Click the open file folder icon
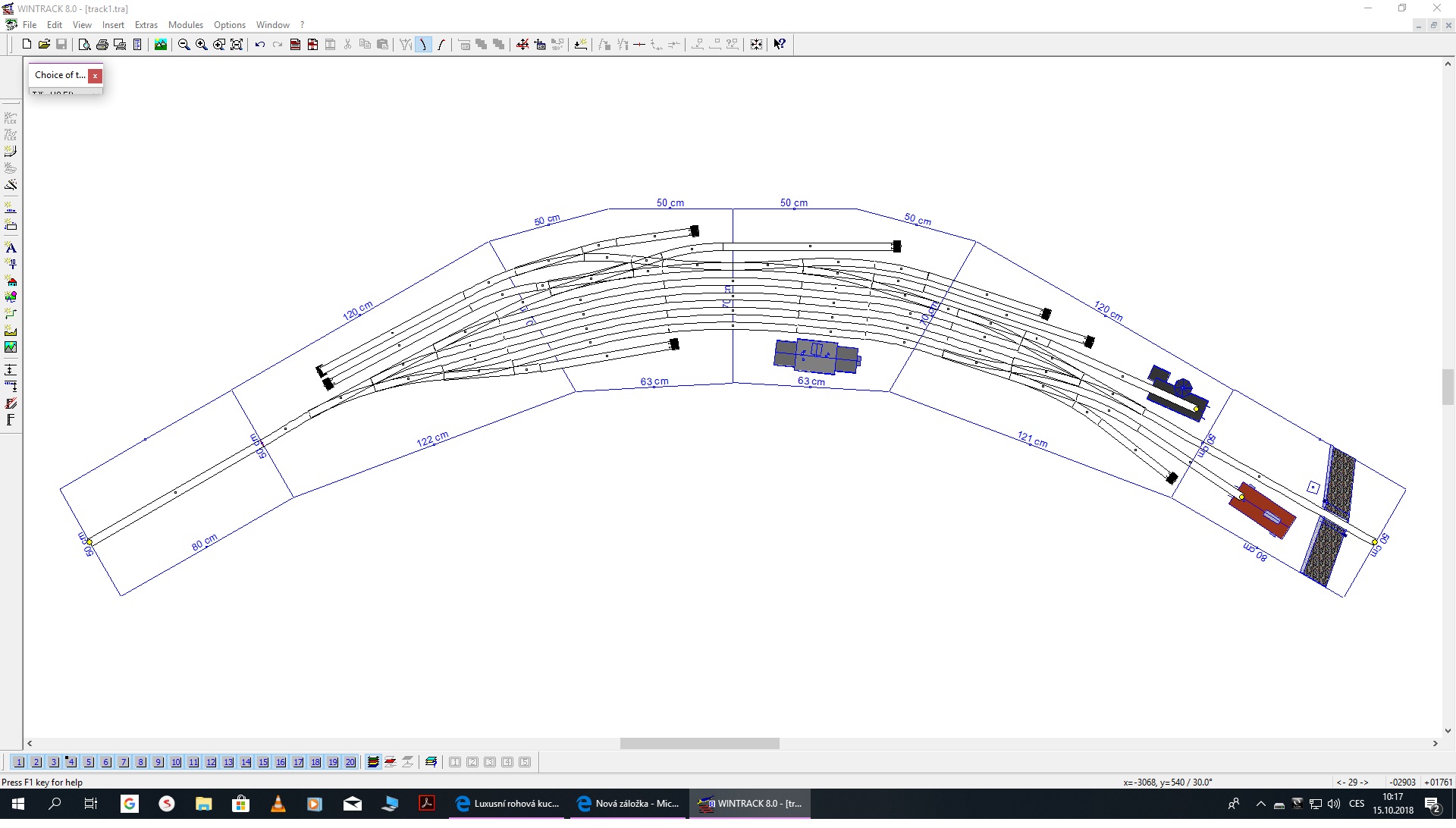 click(x=44, y=45)
